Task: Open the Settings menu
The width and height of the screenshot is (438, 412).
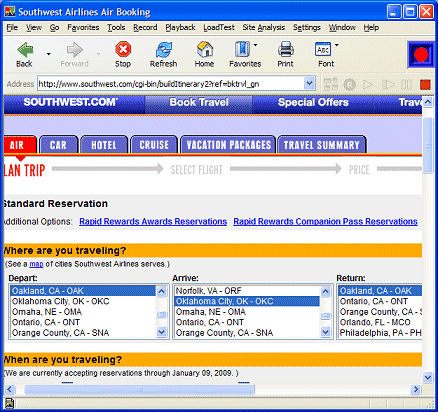Action: tap(307, 27)
